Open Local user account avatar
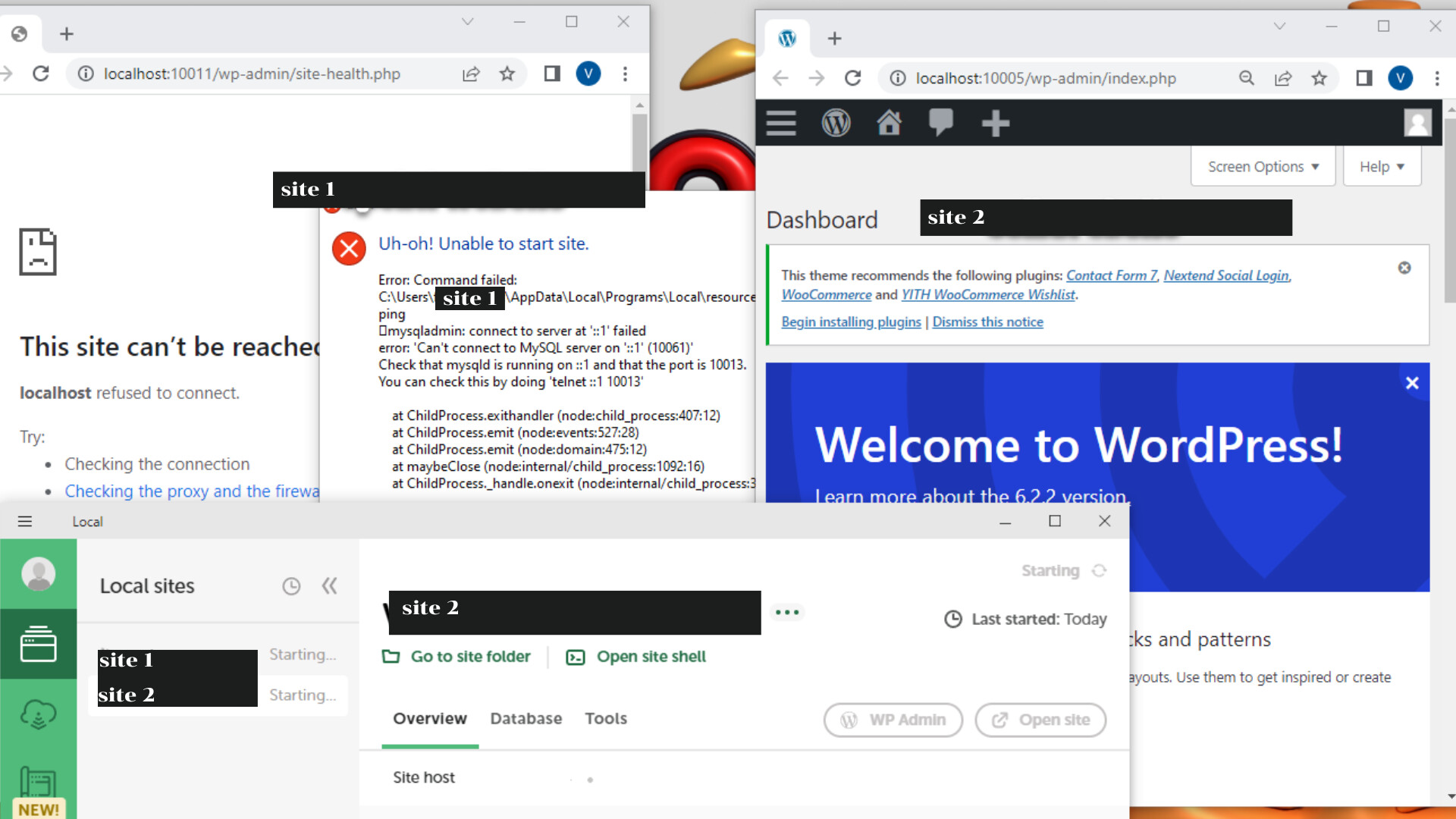1456x819 pixels. pyautogui.click(x=39, y=574)
